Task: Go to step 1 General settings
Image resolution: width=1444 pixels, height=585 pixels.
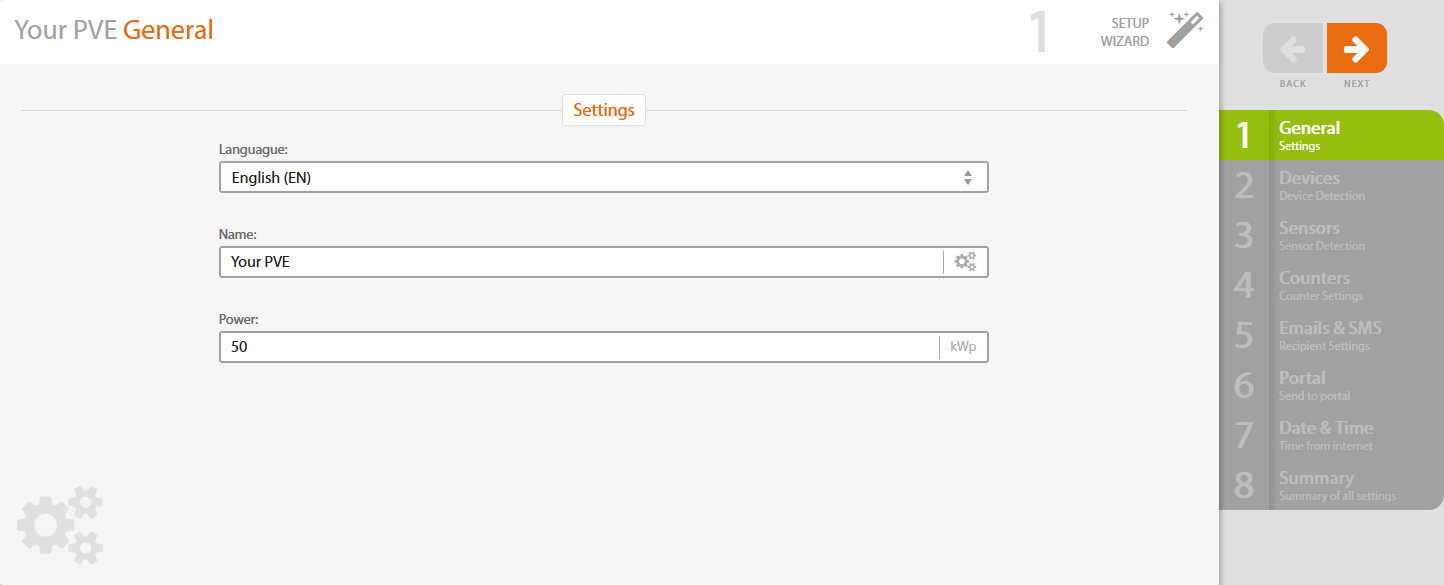Action: 1330,135
